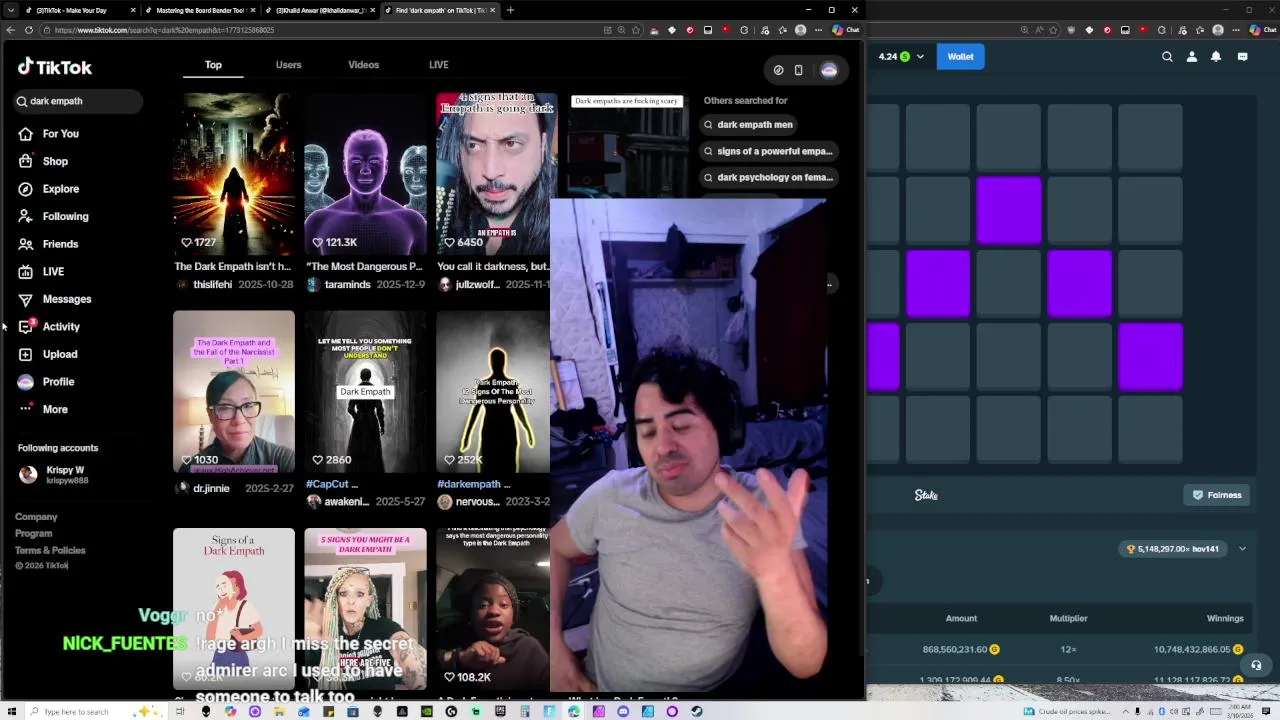Switch to Mastering the Board Bender tab
Image resolution: width=1280 pixels, height=720 pixels.
click(x=198, y=10)
